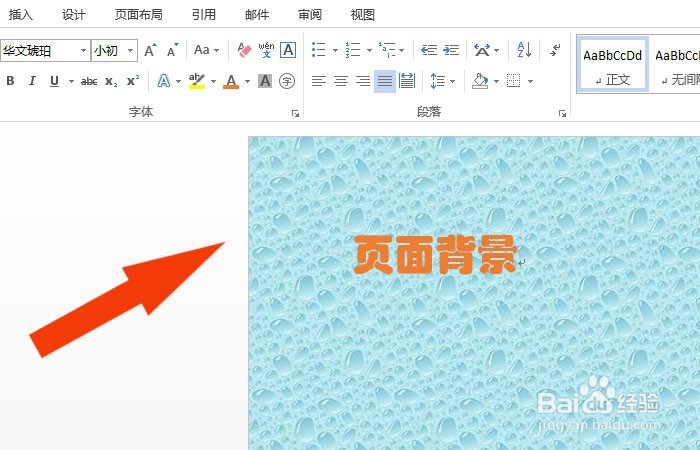This screenshot has width=700, height=450.
Task: Expand the font size dropdown arrow
Action: [x=130, y=50]
